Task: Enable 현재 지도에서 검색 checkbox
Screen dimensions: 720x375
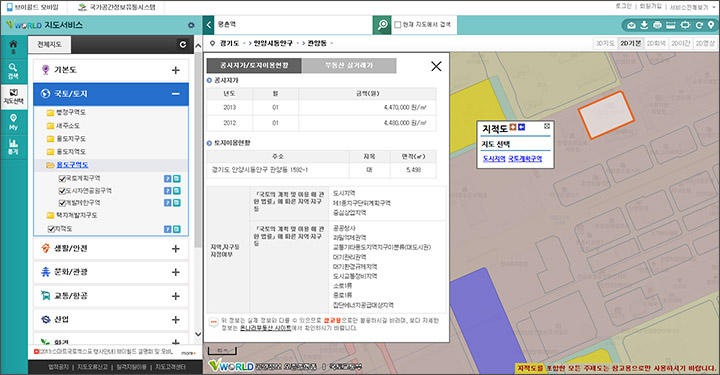Action: point(398,25)
